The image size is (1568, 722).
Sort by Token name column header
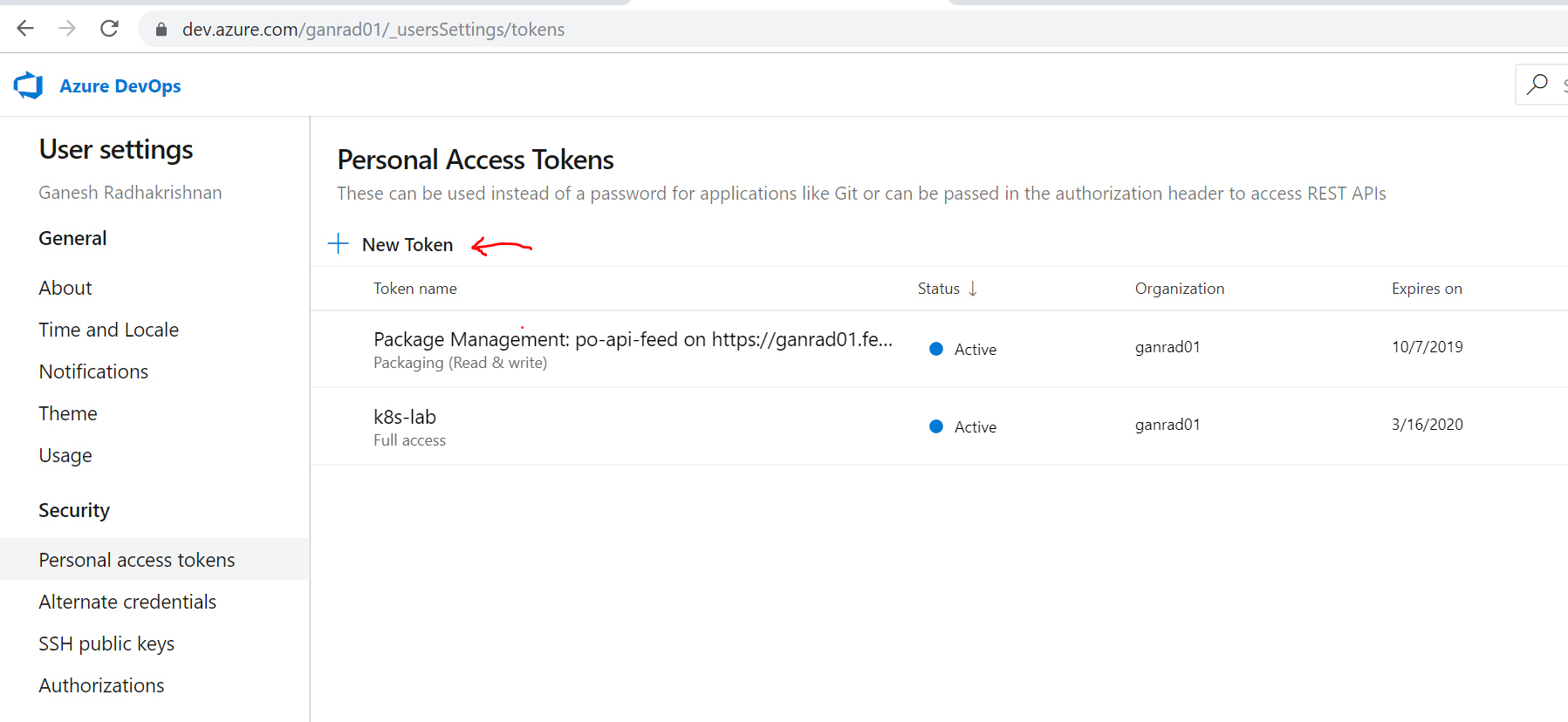[x=415, y=289]
